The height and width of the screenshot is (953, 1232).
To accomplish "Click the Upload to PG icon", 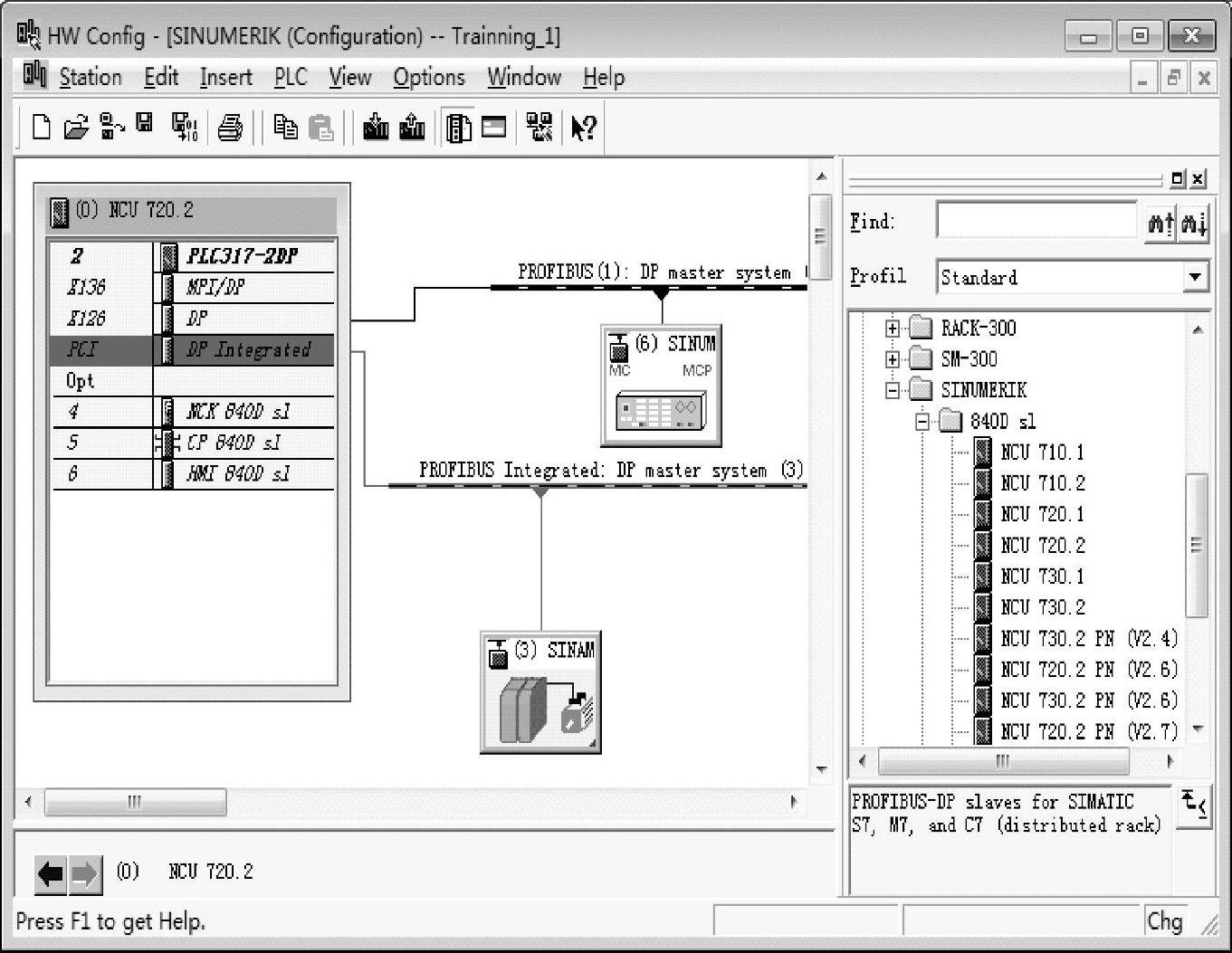I will coord(412,128).
